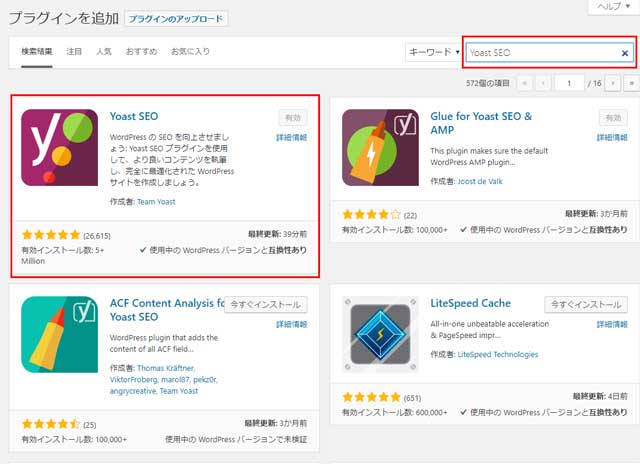Click the プラグインを追加 page heading
Screen dimensions: 640x464
tap(64, 18)
